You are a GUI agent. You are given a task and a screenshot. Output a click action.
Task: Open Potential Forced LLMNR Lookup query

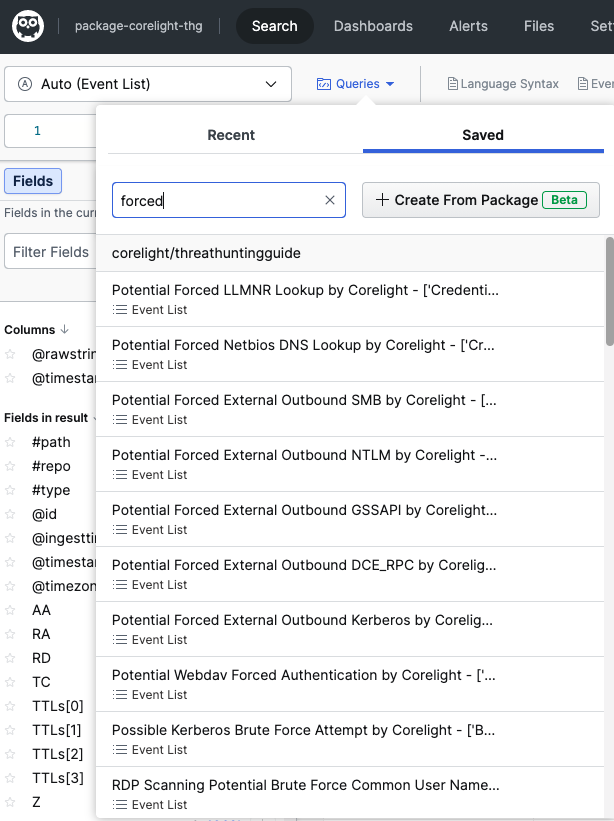(350, 299)
